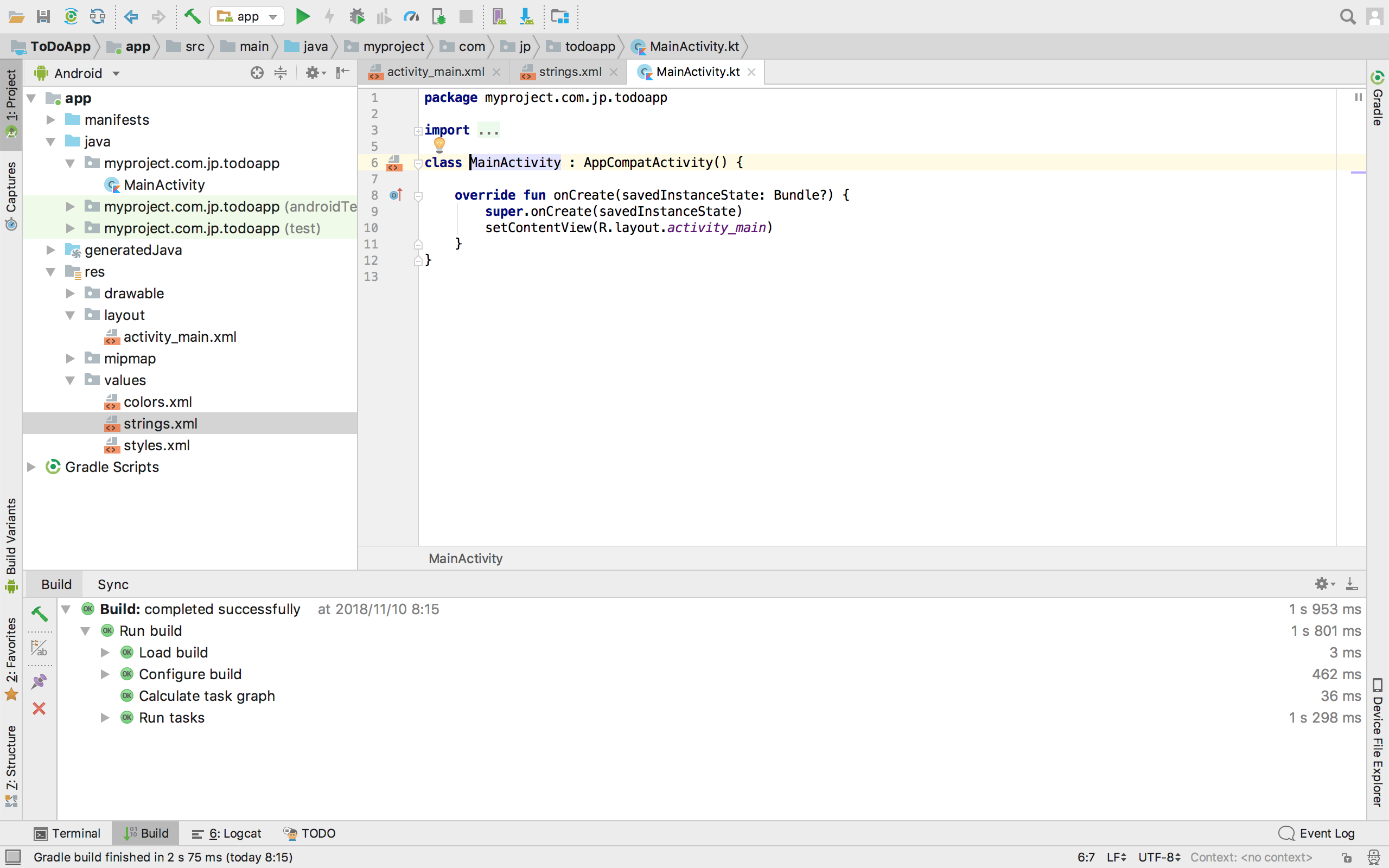The image size is (1389, 868).
Task: Toggle the 1: Project side panel
Action: tap(11, 105)
